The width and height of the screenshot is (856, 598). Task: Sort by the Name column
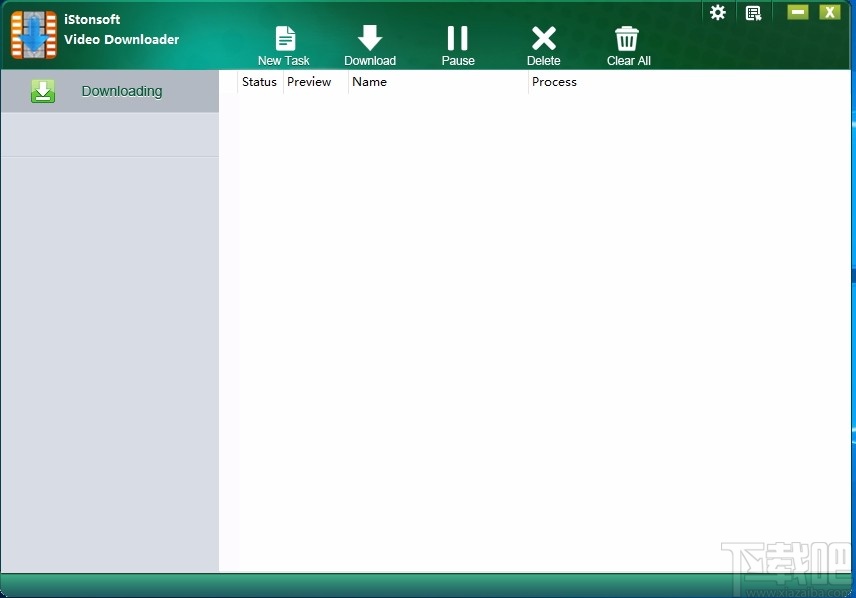369,82
